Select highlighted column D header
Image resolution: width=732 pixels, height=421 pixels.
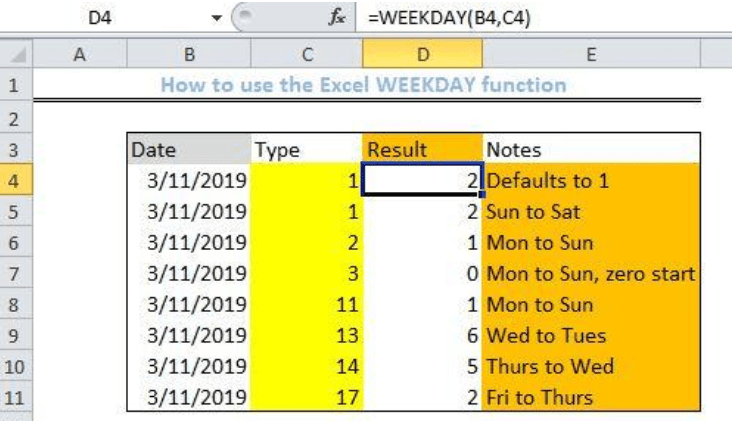click(x=420, y=58)
